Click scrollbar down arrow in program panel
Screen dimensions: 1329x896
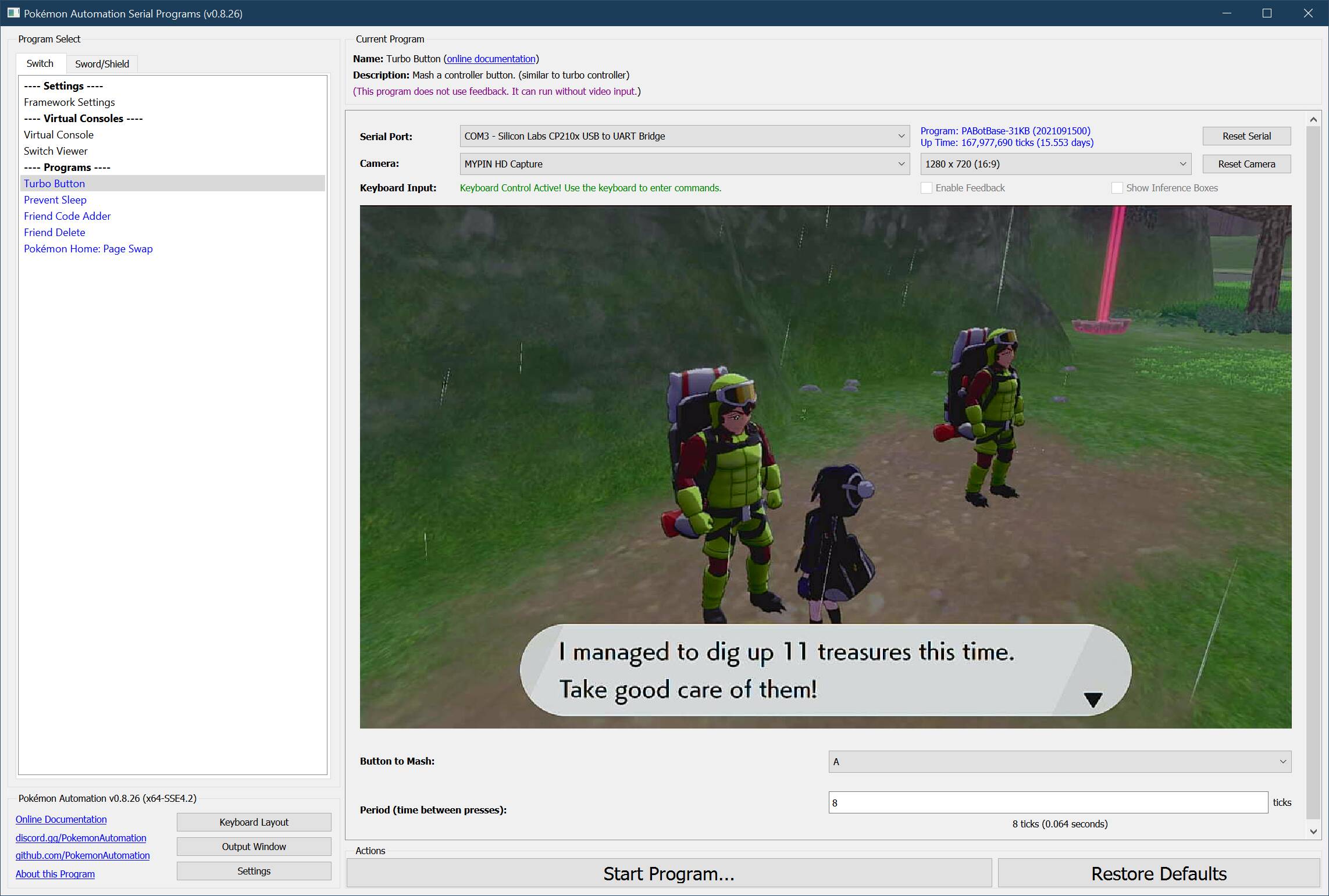(x=1313, y=831)
